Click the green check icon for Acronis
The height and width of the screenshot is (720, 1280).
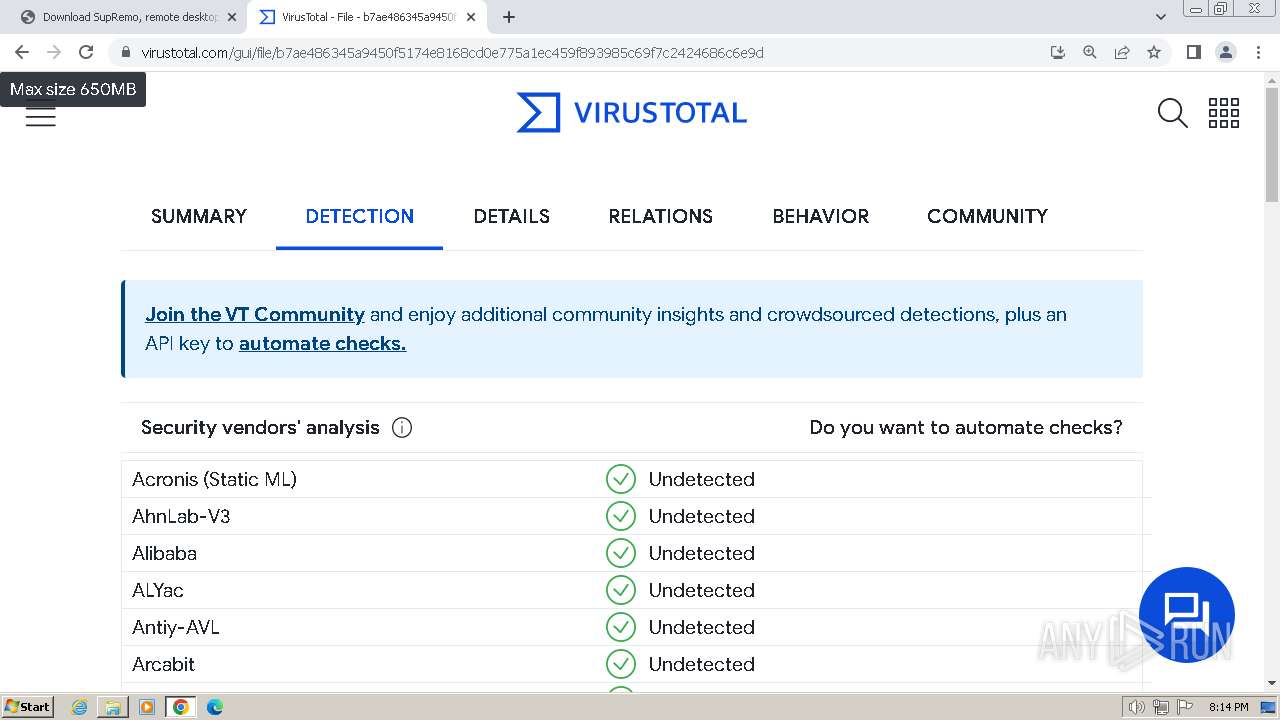click(621, 479)
